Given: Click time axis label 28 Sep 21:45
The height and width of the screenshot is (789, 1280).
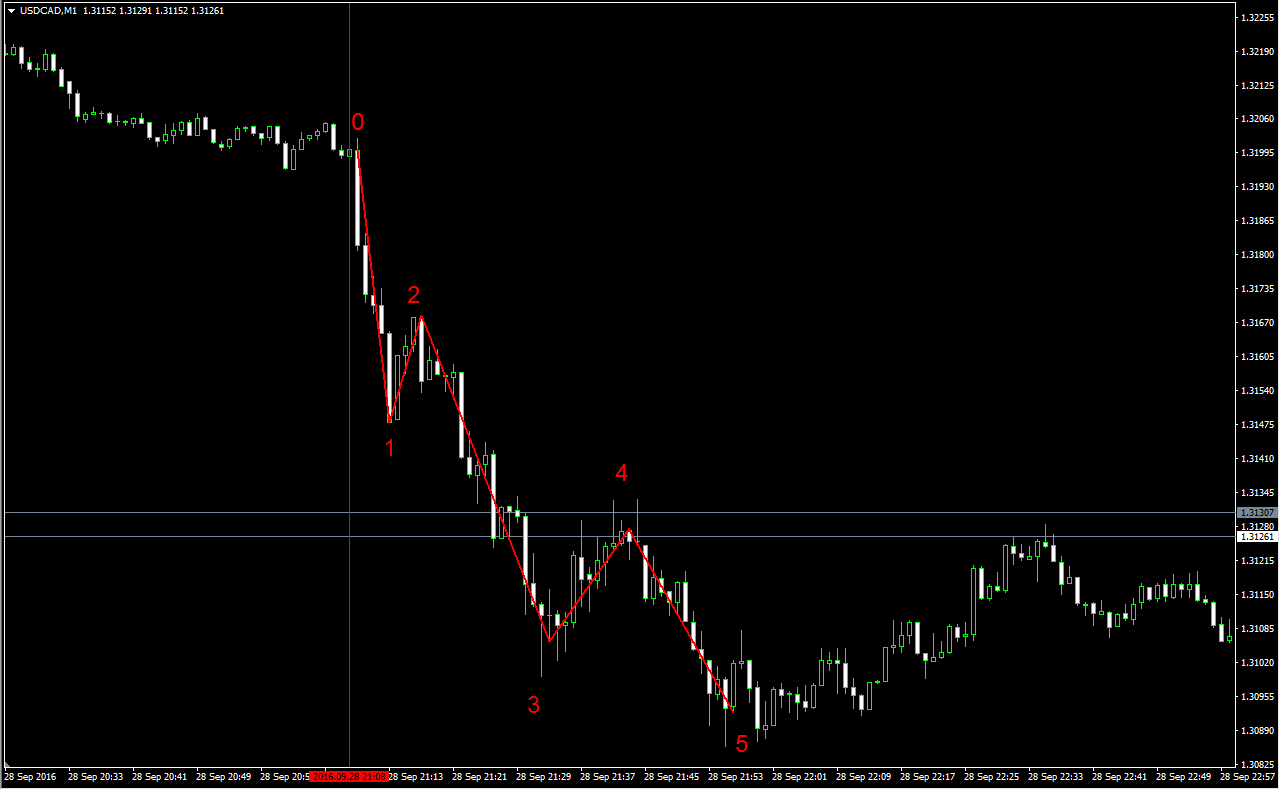Looking at the screenshot, I should coord(672,776).
